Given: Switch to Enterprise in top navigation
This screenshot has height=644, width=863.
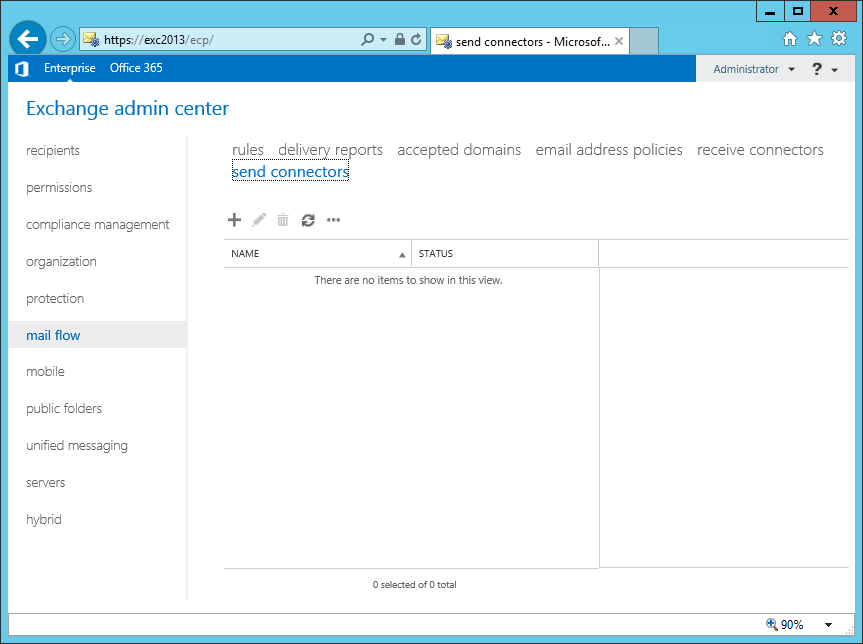Looking at the screenshot, I should [x=70, y=68].
